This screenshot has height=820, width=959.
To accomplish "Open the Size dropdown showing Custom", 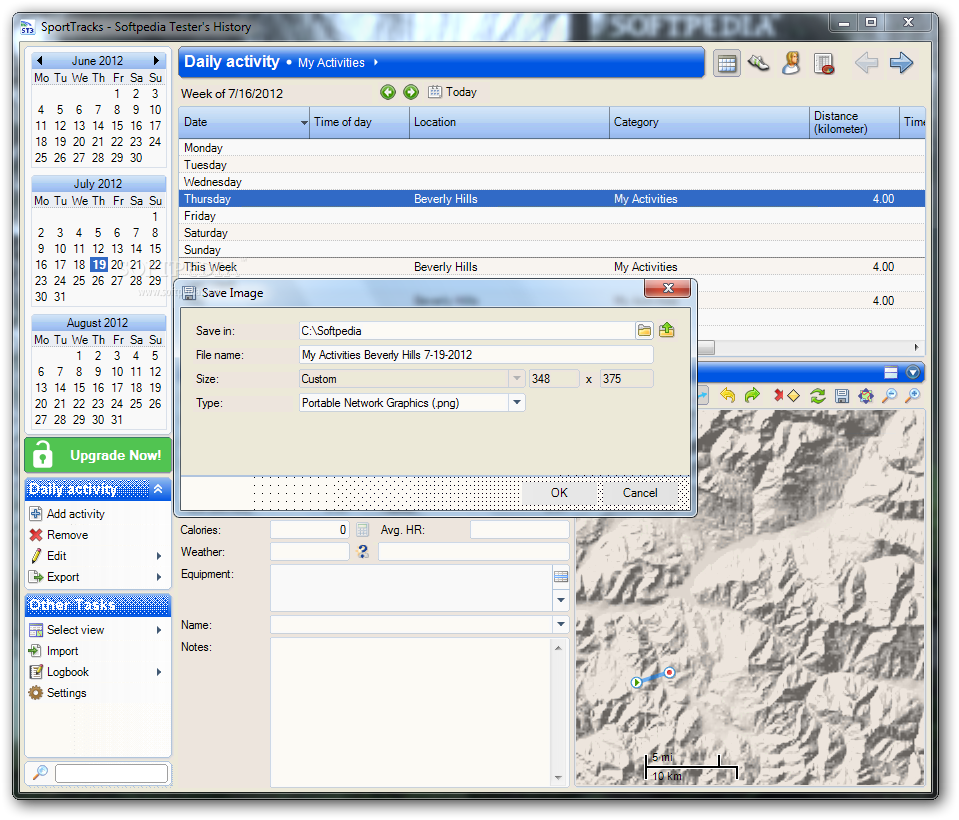I will coord(517,379).
